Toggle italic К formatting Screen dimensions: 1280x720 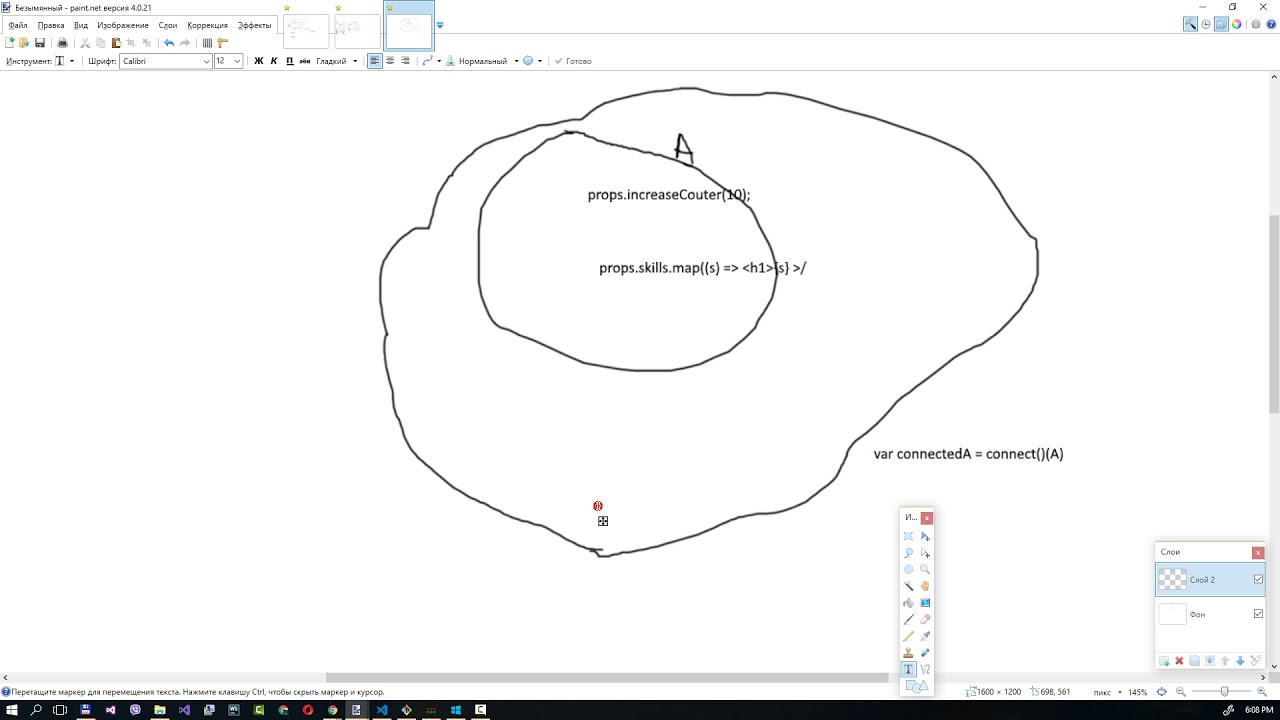(274, 61)
